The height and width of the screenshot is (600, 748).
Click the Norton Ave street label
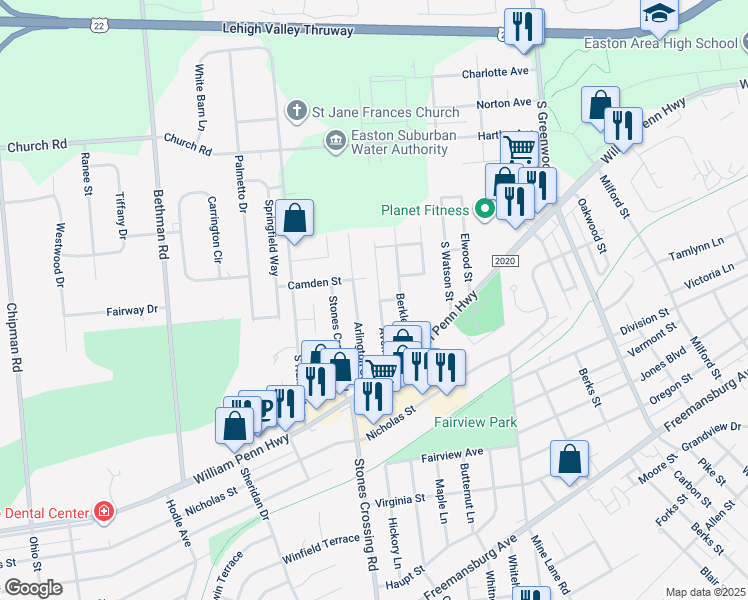[x=504, y=103]
